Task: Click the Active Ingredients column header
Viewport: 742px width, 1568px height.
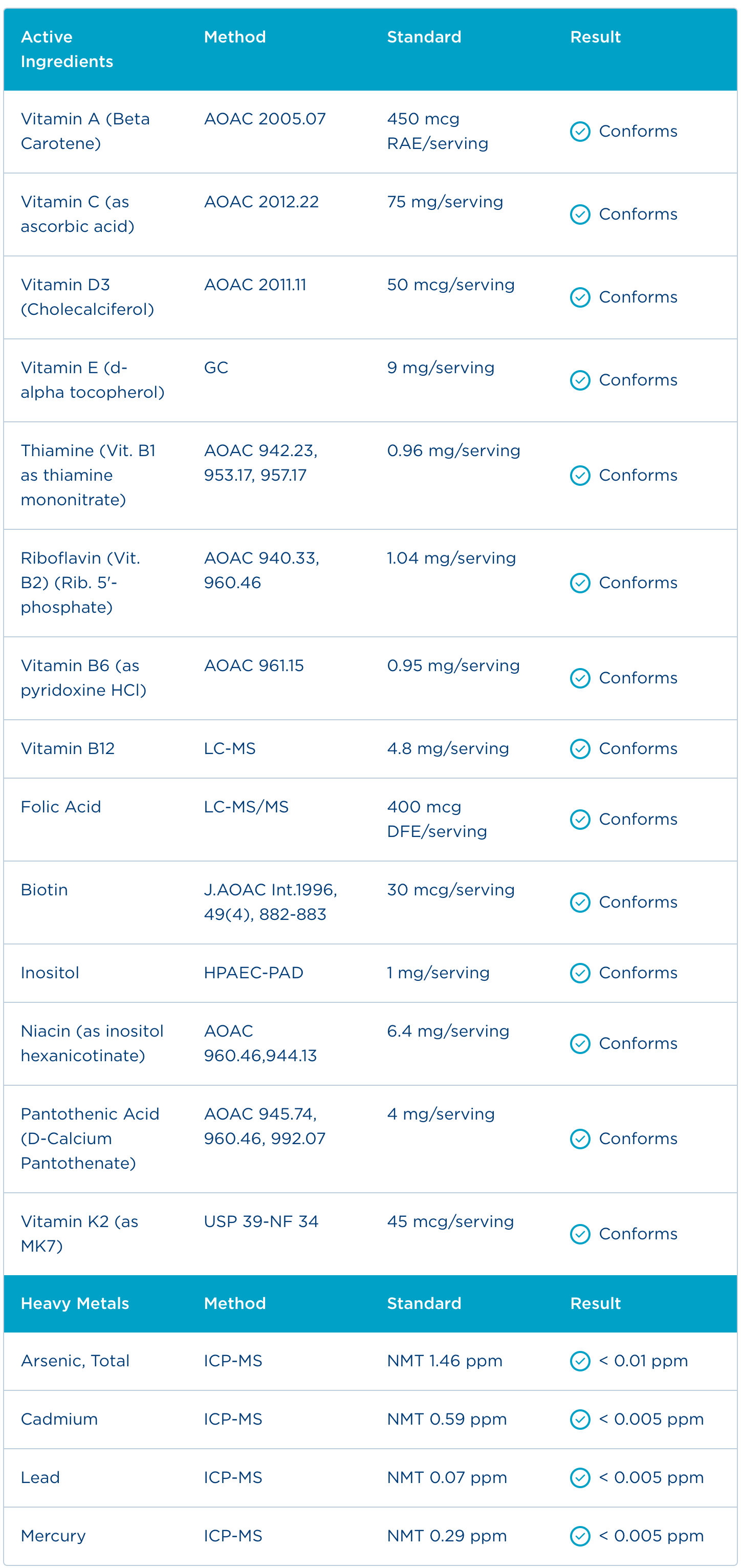Action: tap(67, 49)
